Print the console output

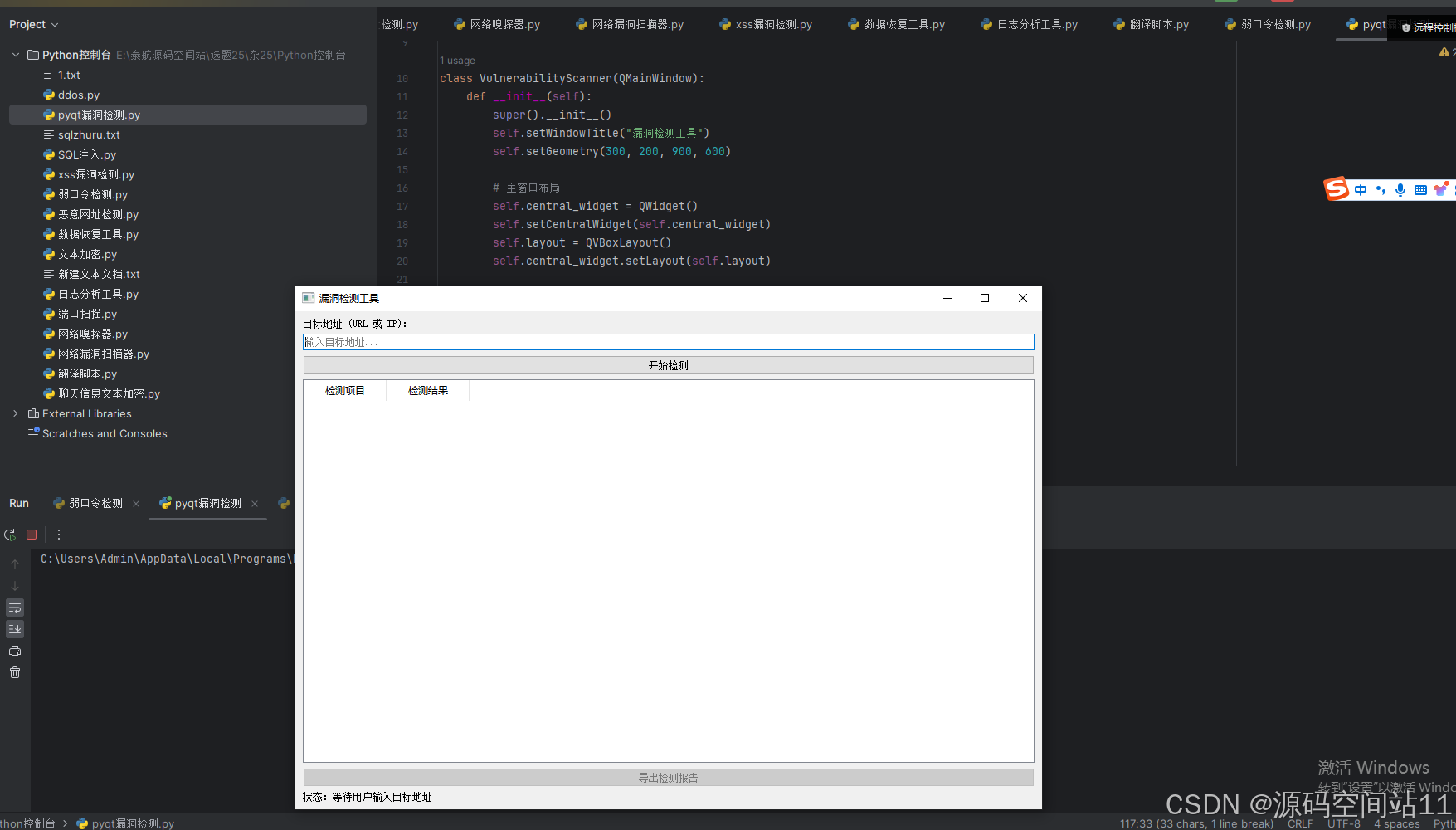[x=15, y=651]
